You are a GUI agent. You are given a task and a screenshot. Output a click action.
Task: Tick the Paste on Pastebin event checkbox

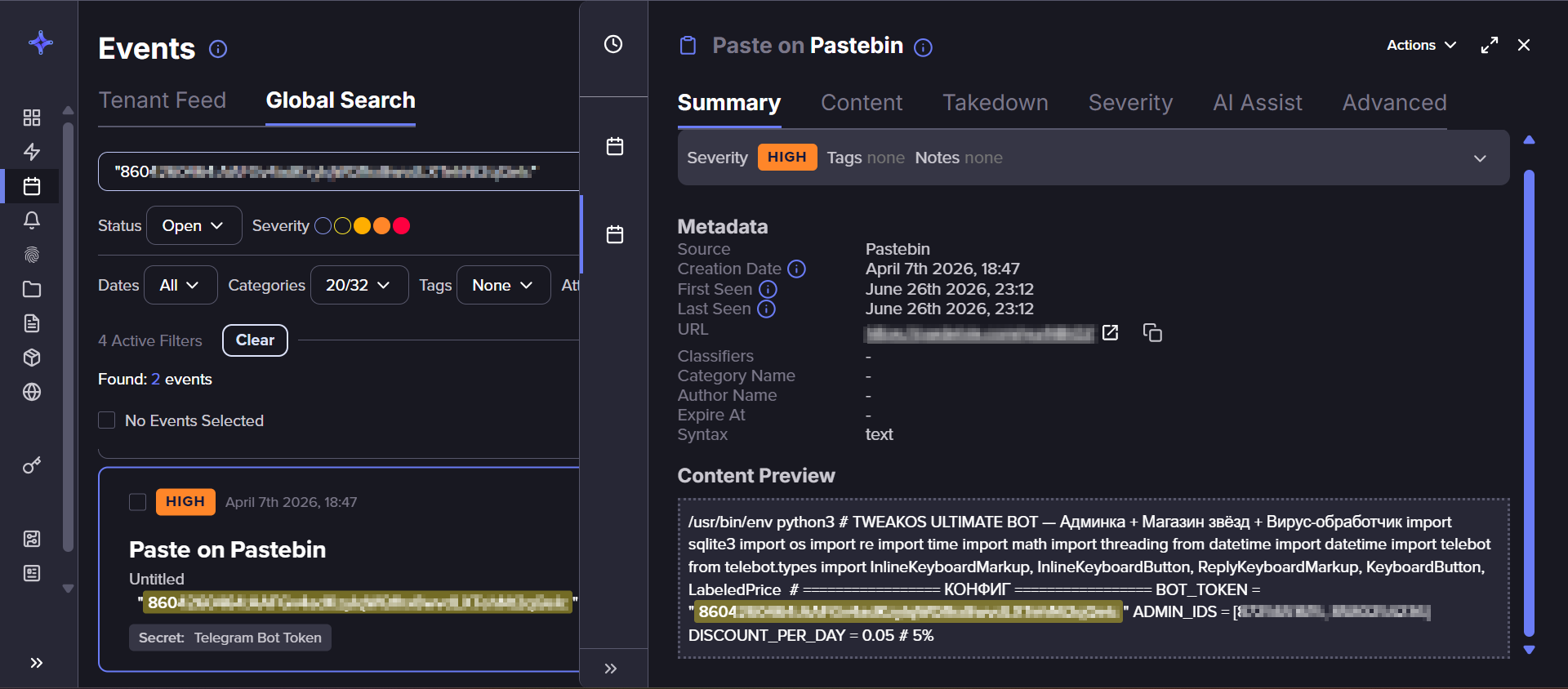coord(138,502)
